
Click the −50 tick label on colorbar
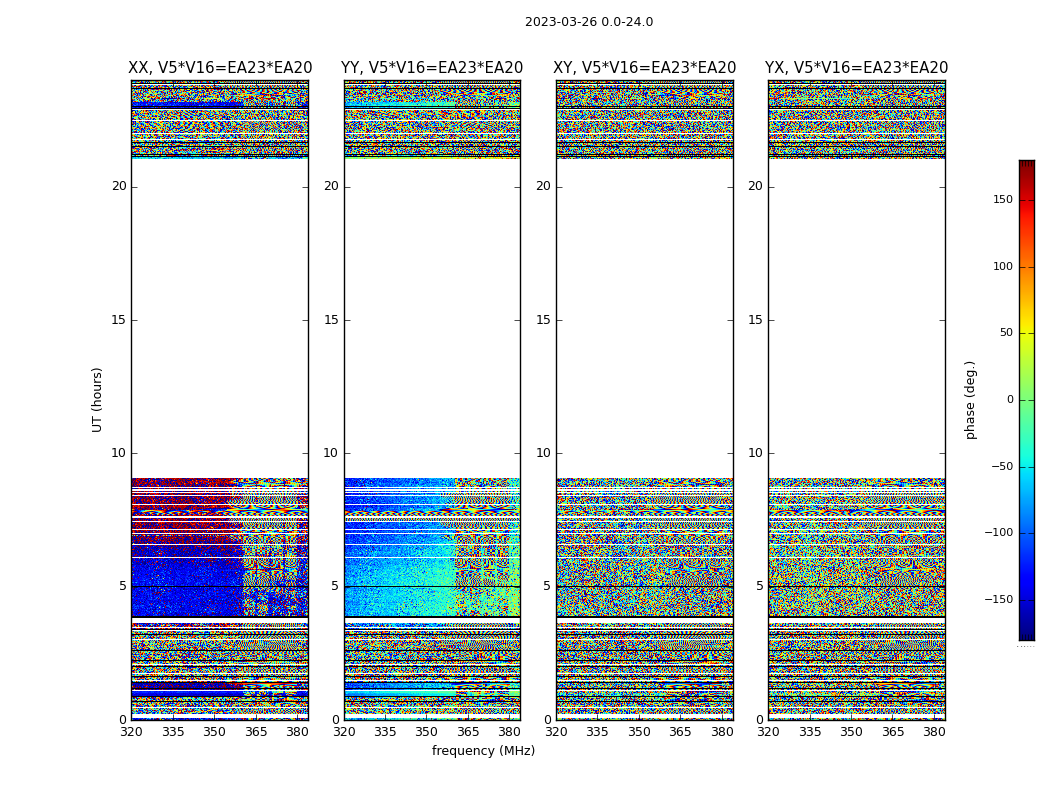[x=1001, y=467]
